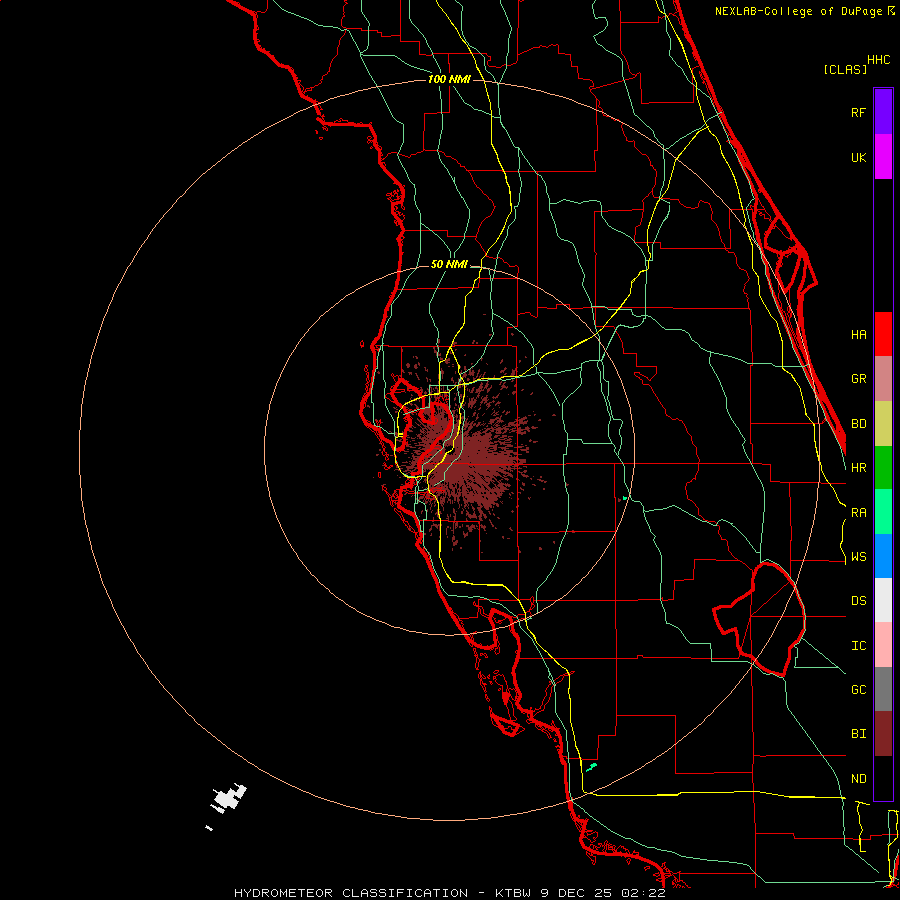
Task: Click the RF legend label
Action: click(858, 112)
